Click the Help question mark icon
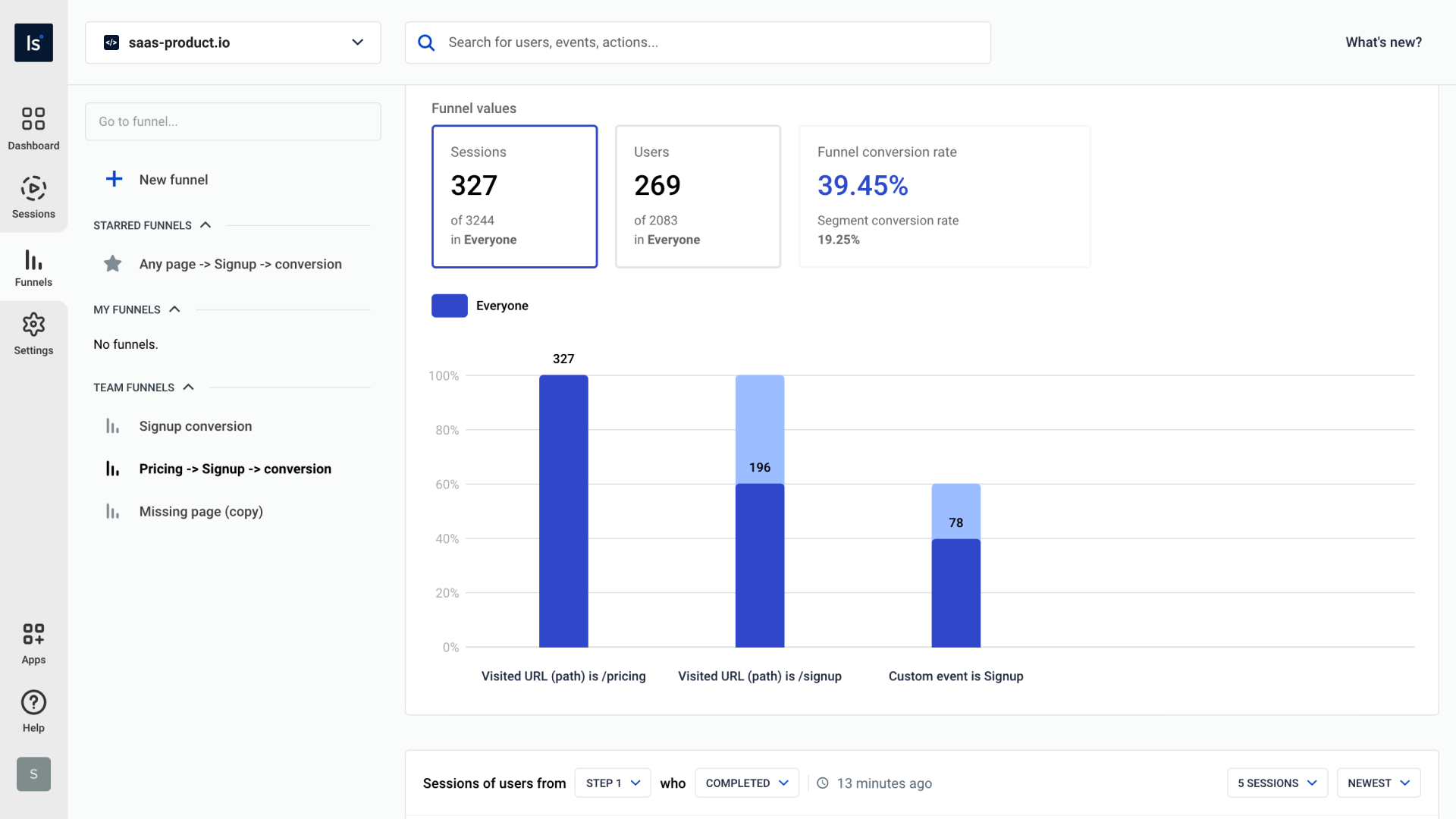The height and width of the screenshot is (819, 1456). tap(33, 711)
